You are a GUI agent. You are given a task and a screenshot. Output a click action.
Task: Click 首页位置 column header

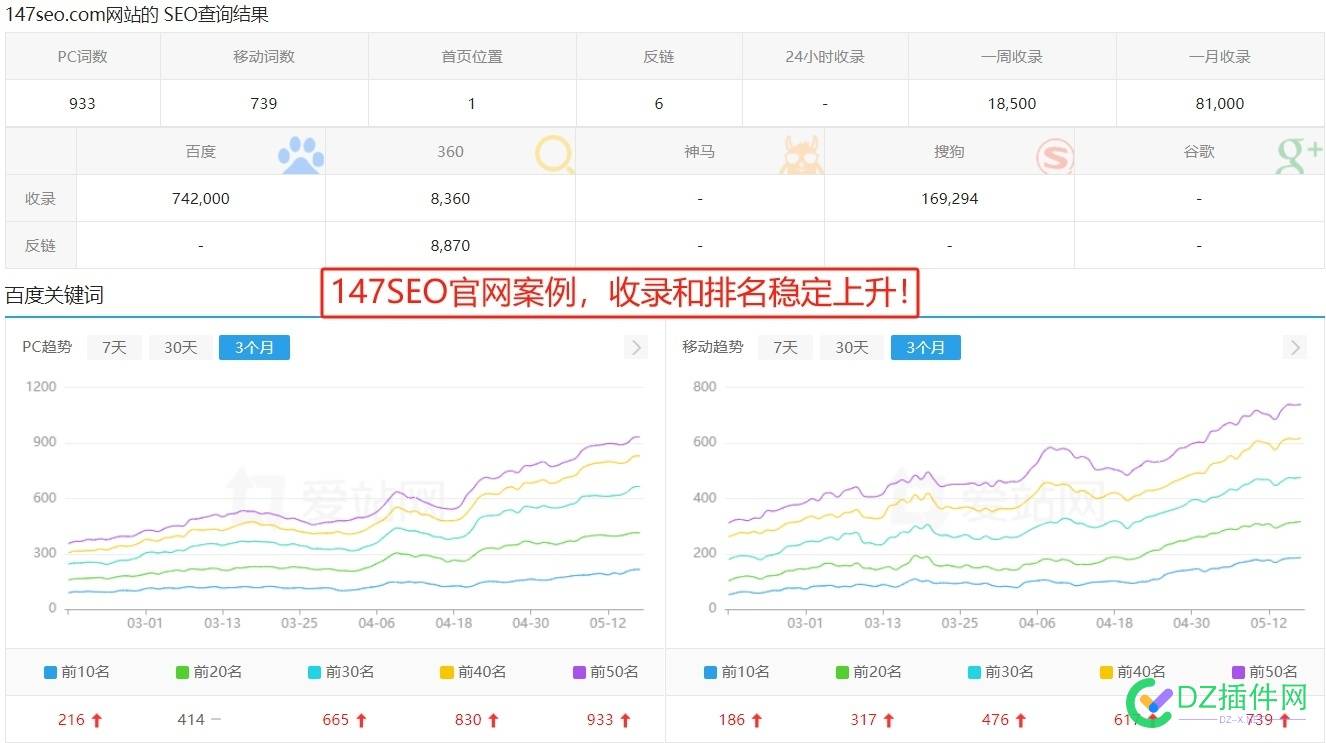[472, 56]
